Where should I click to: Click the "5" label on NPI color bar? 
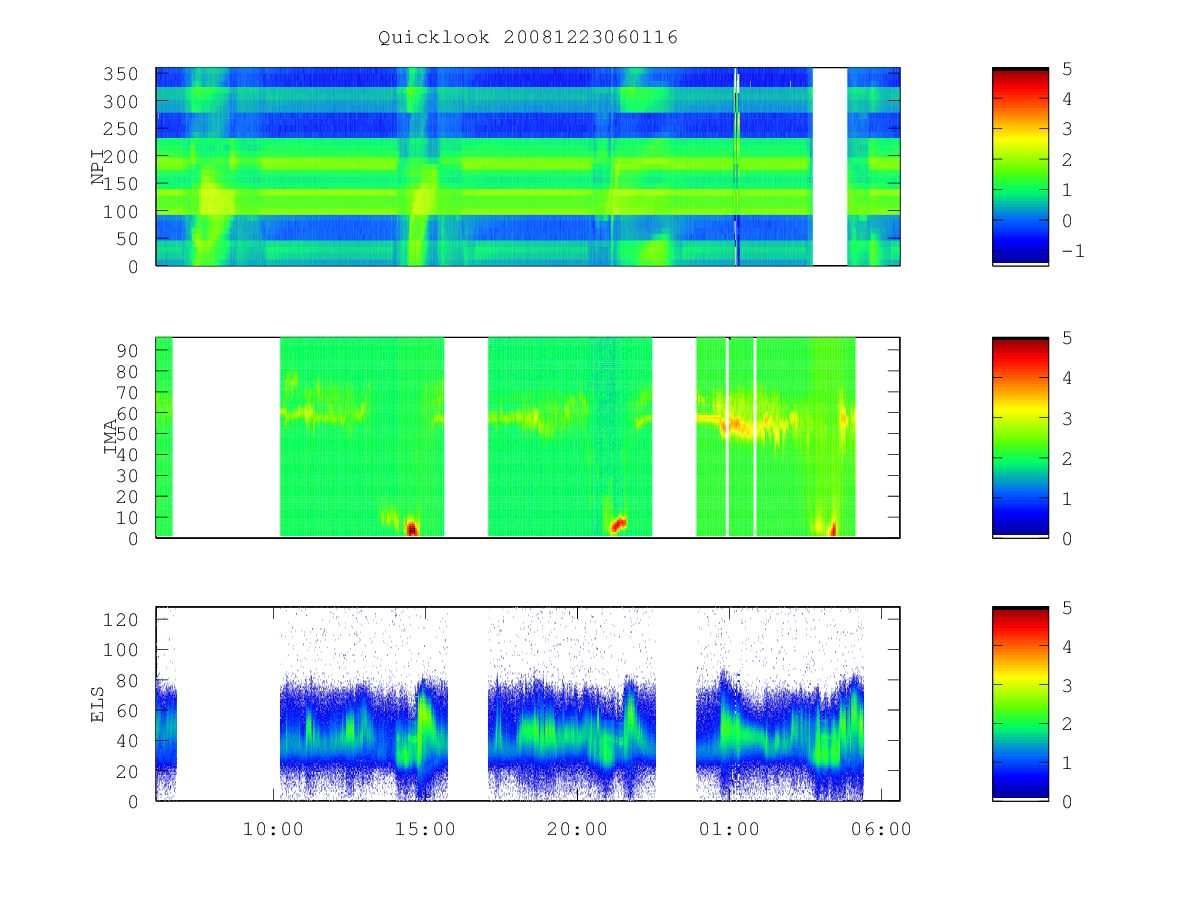point(1066,68)
